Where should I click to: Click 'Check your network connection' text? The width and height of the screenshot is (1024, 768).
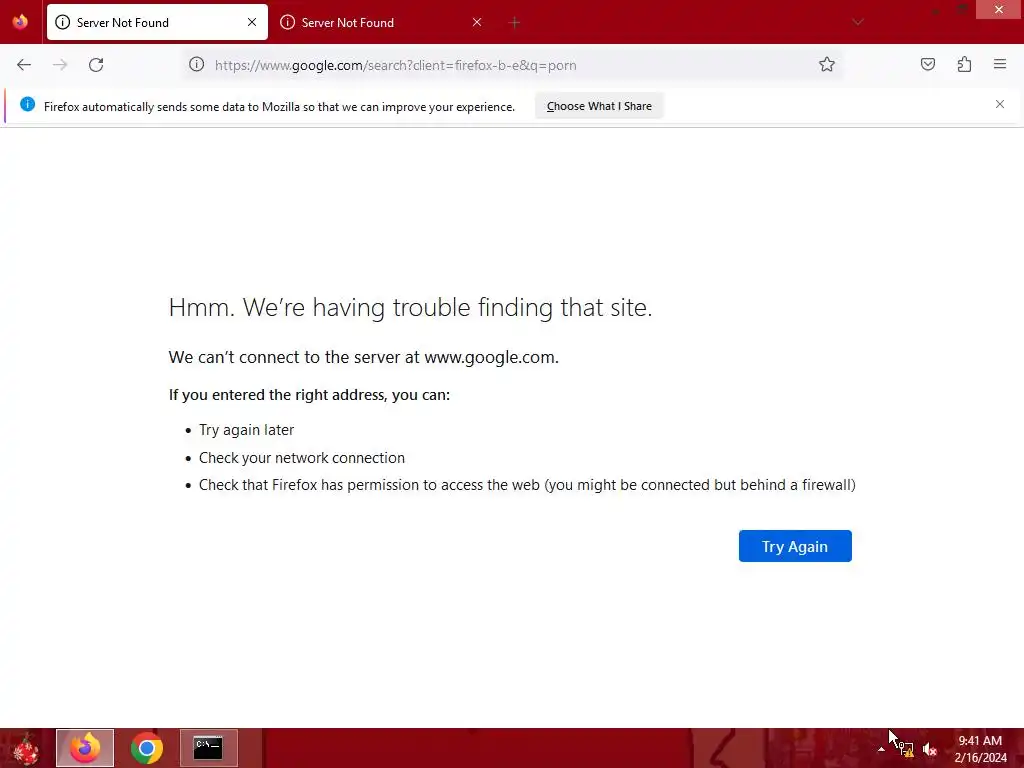302,458
